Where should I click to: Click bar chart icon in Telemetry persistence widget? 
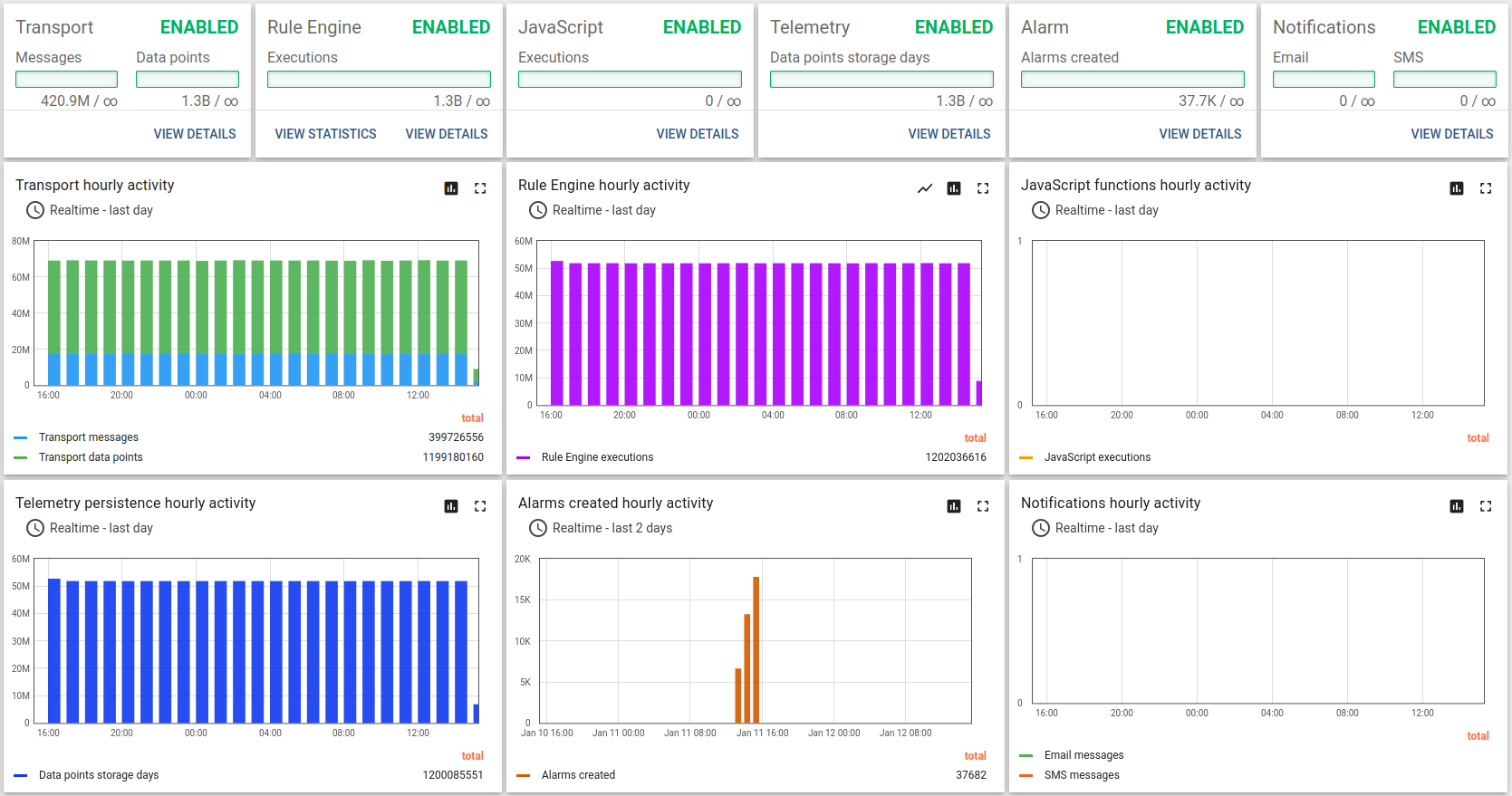pyautogui.click(x=451, y=506)
